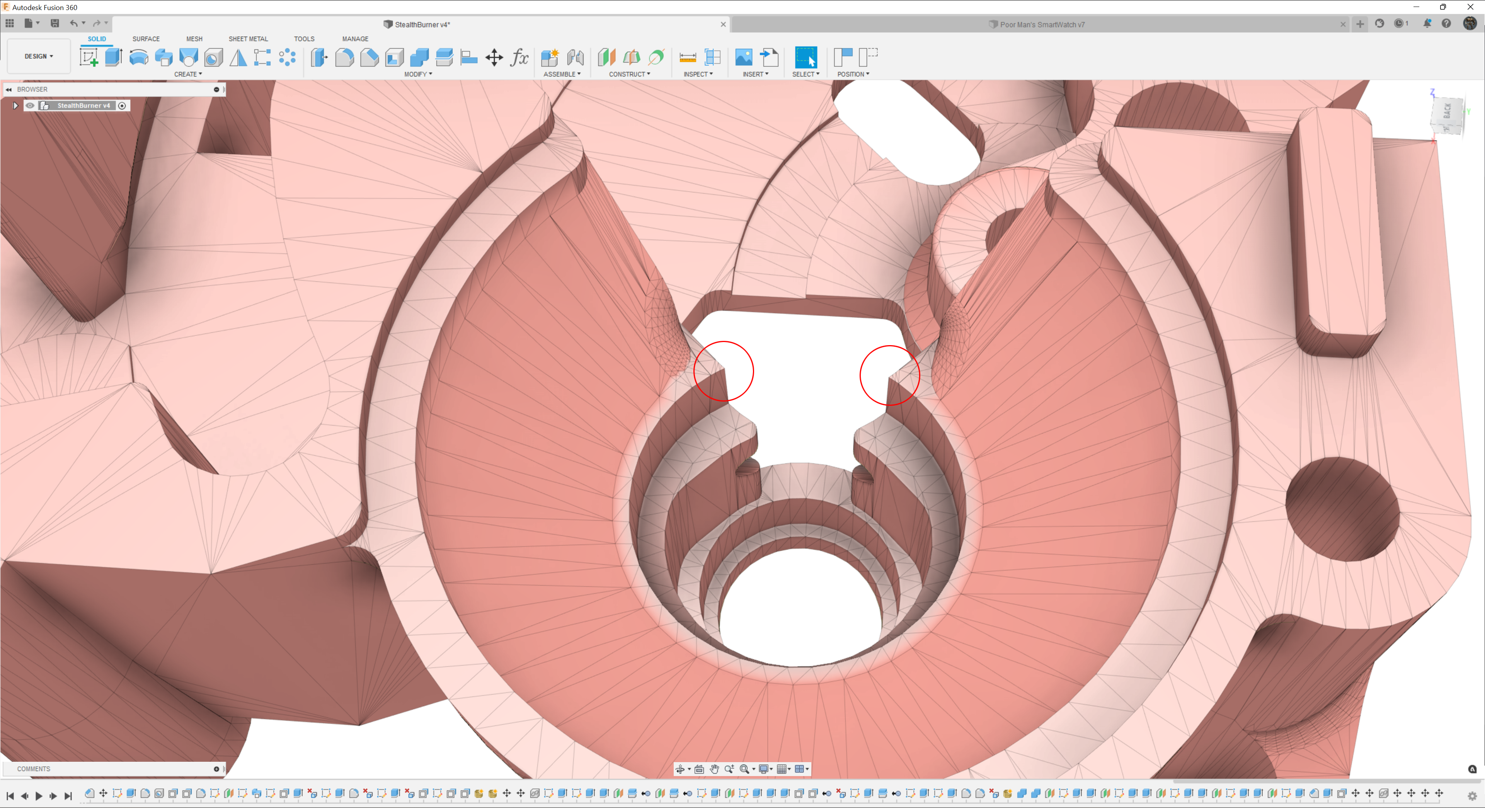
Task: Toggle visibility eye of StealthBurner v4
Action: coord(30,106)
